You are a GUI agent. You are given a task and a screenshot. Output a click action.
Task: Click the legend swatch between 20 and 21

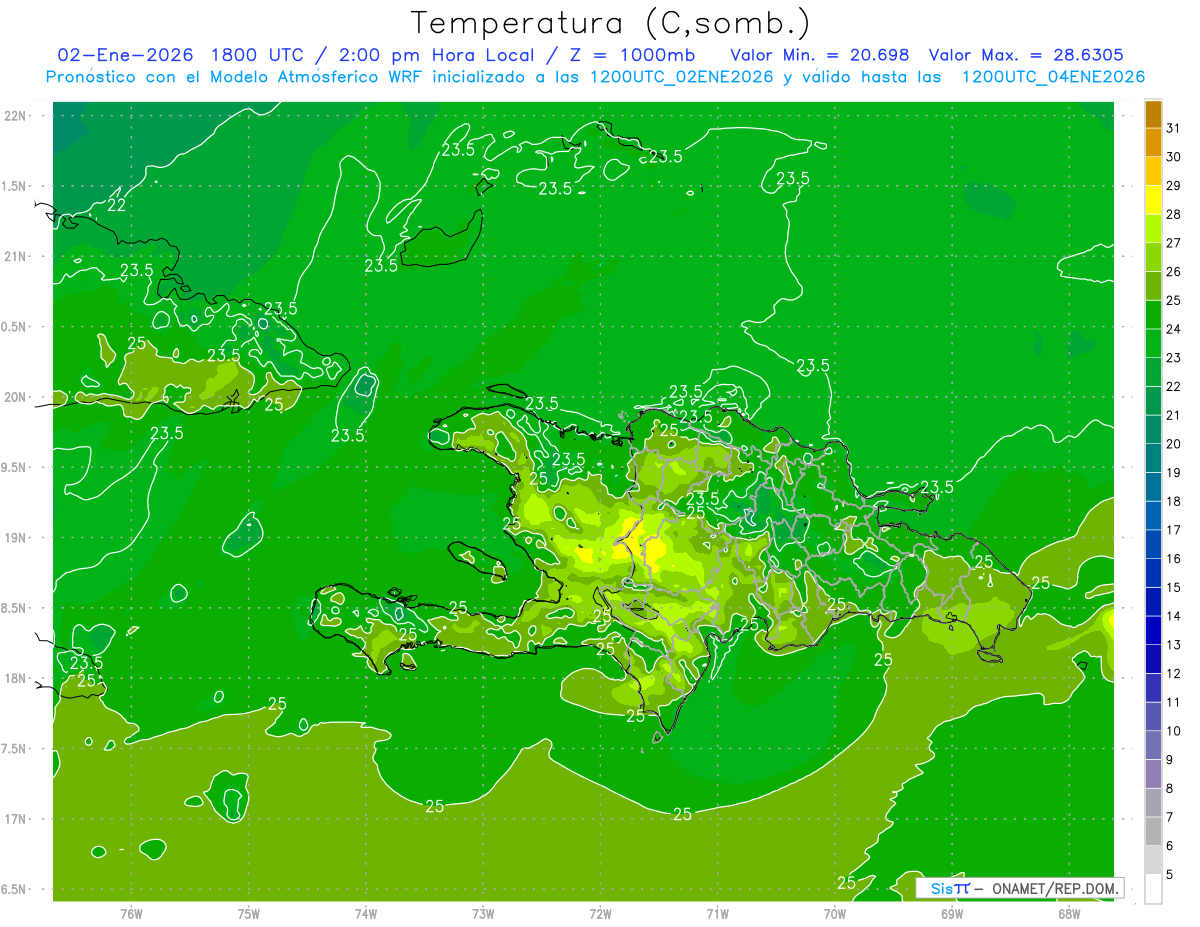pyautogui.click(x=1153, y=430)
